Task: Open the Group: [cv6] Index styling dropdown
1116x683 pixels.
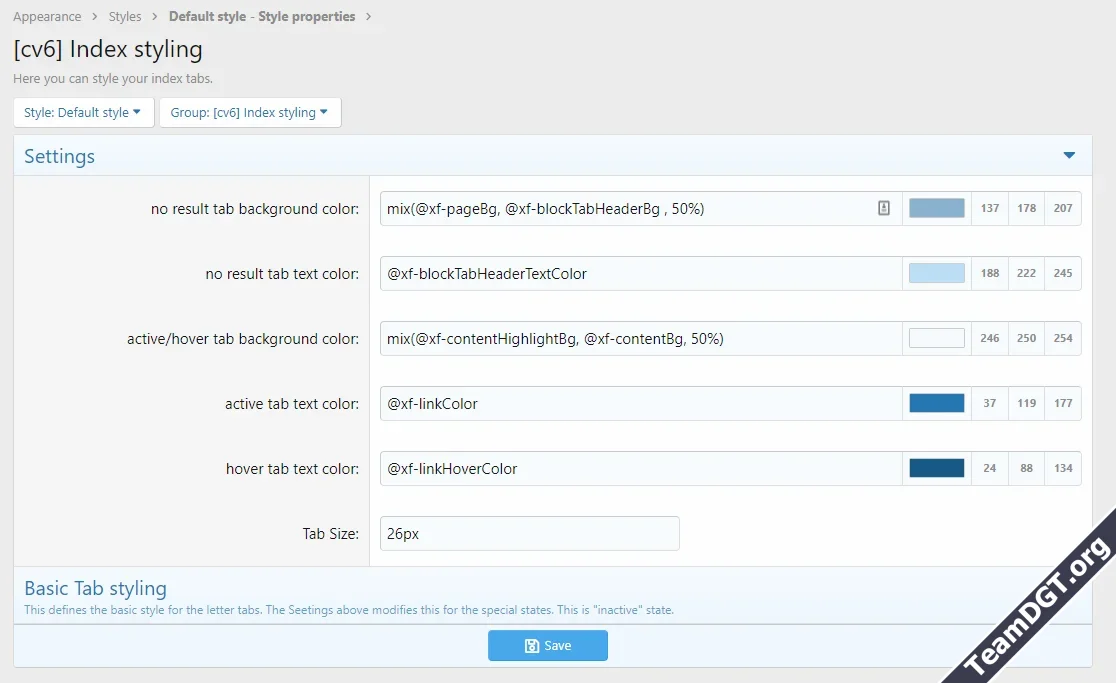Action: (x=249, y=113)
